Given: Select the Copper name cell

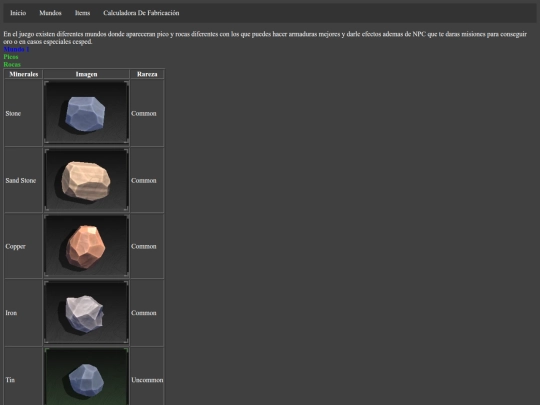Looking at the screenshot, I should coord(23,246).
